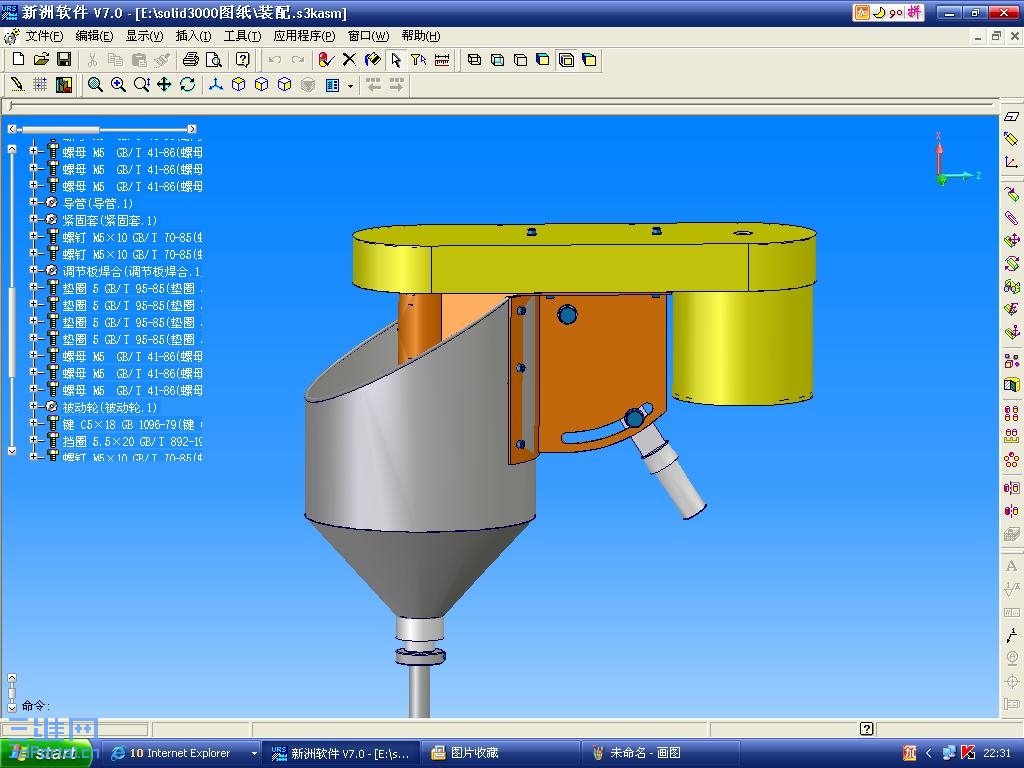This screenshot has width=1024, height=768.
Task: Switch to hidden-line teal cube display mode
Action: [x=497, y=60]
